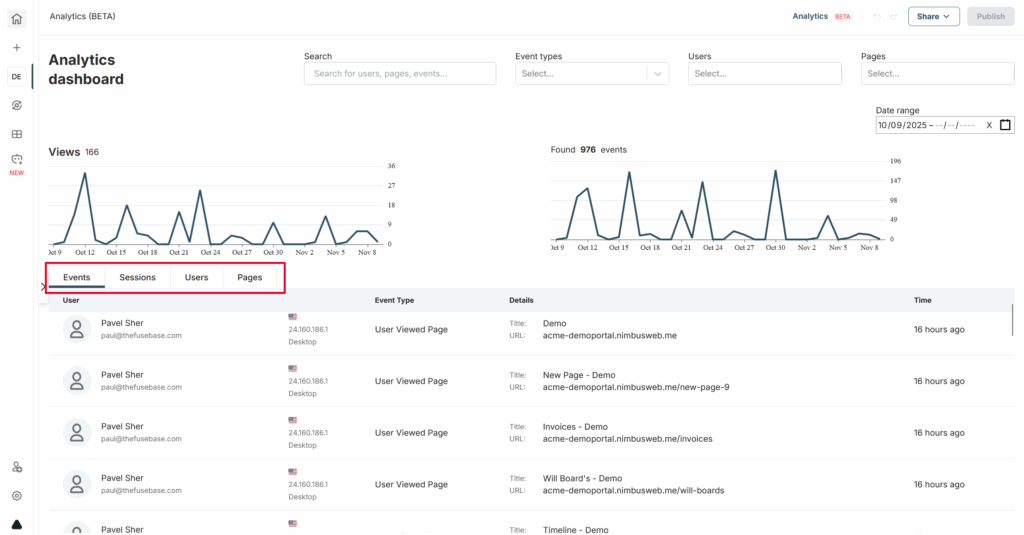Click the plus icon to add new
Screen dimensions: 1024x535
16,48
